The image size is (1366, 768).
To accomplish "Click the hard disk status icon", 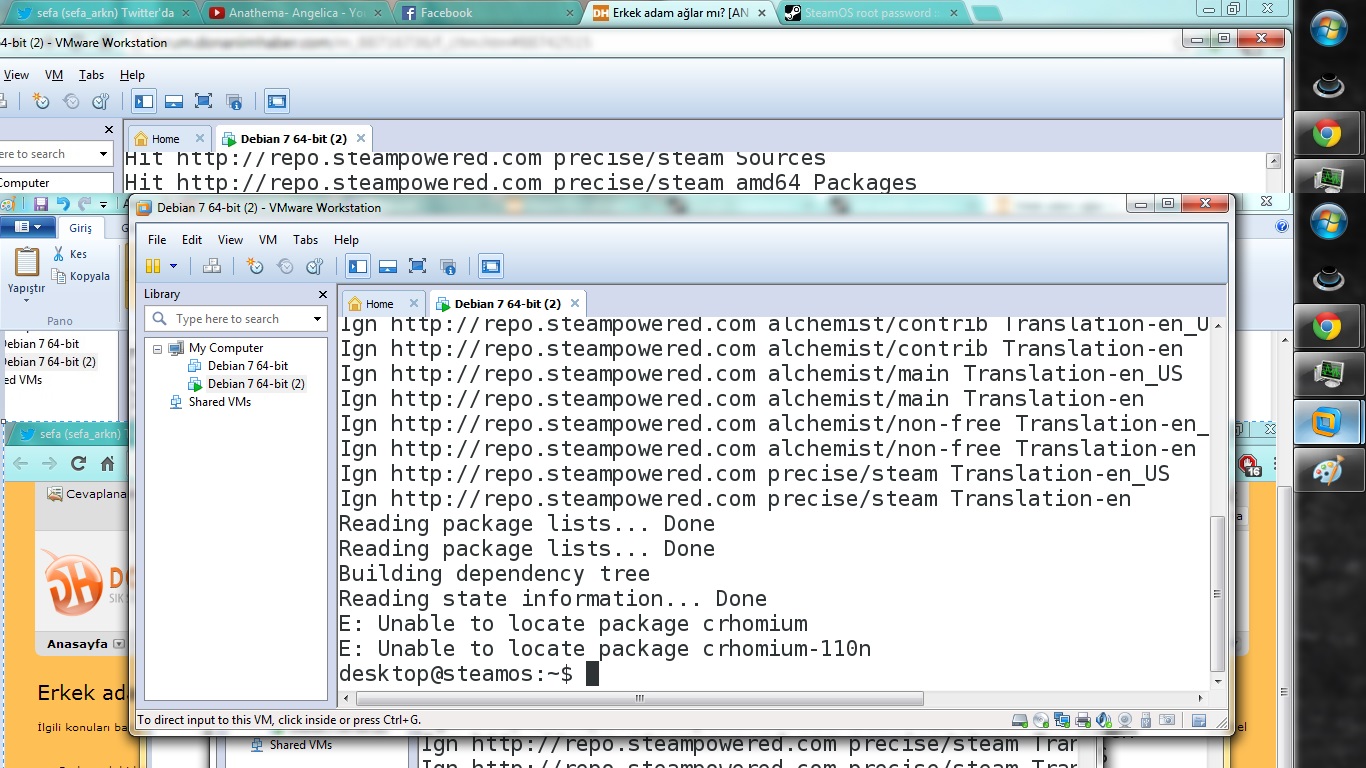I will (x=1020, y=720).
